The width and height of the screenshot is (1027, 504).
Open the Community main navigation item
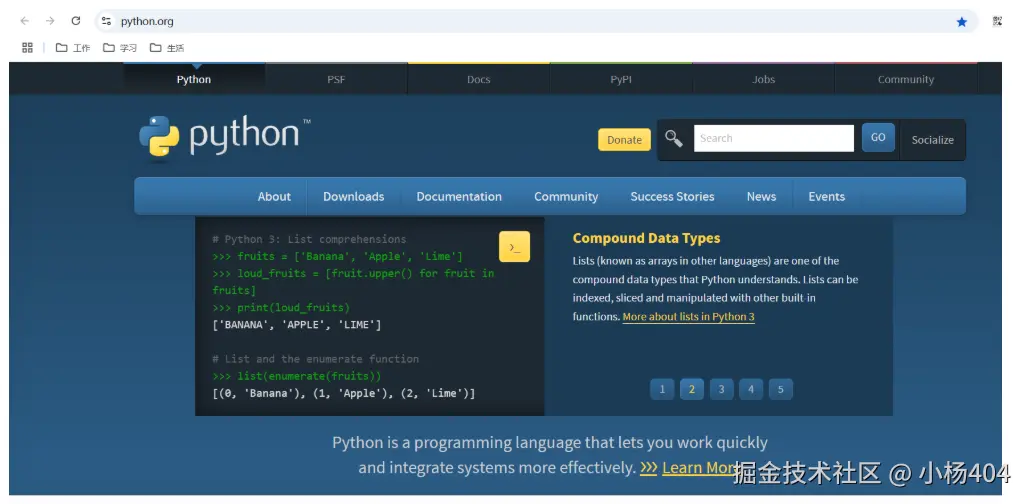[x=566, y=197]
